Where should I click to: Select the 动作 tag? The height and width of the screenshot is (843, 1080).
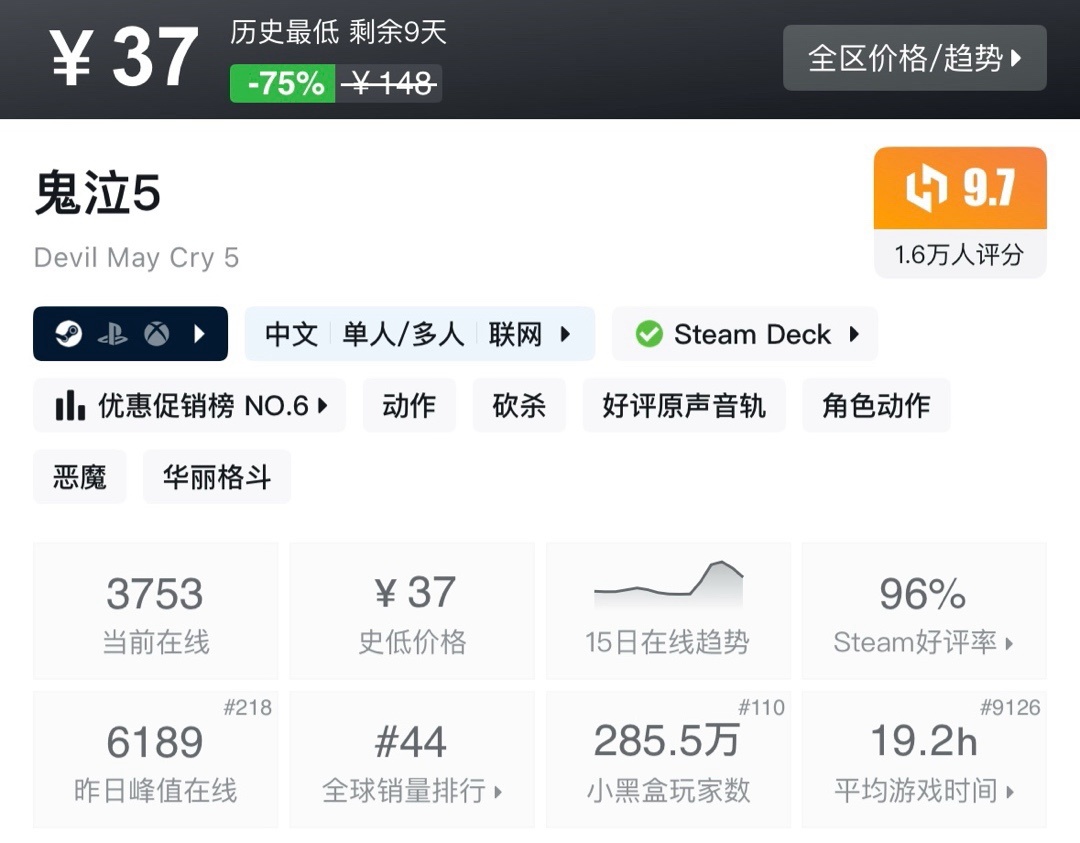tap(409, 405)
